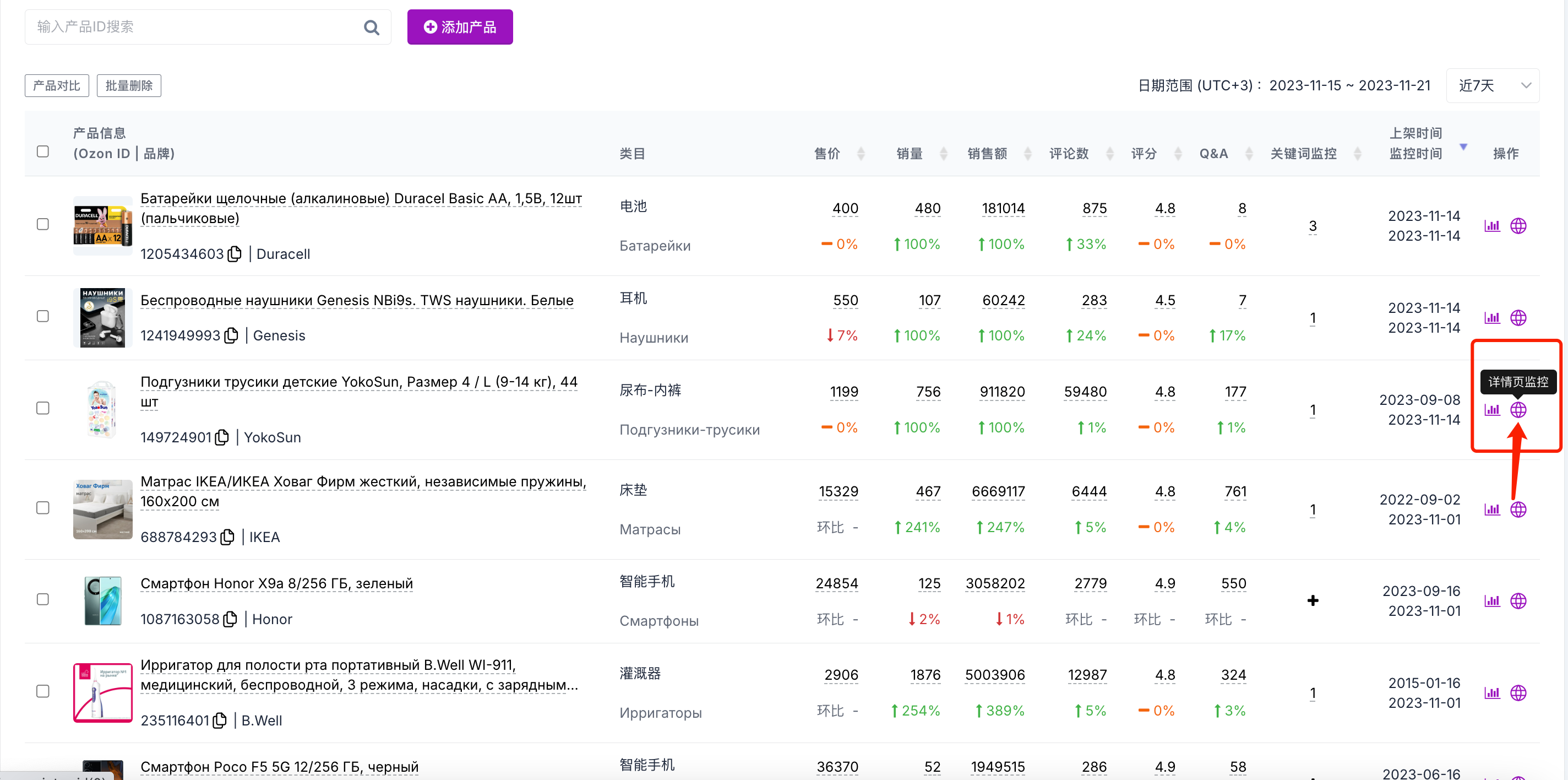The image size is (1568, 780).
Task: Open chart icon for Honor row
Action: (x=1492, y=601)
